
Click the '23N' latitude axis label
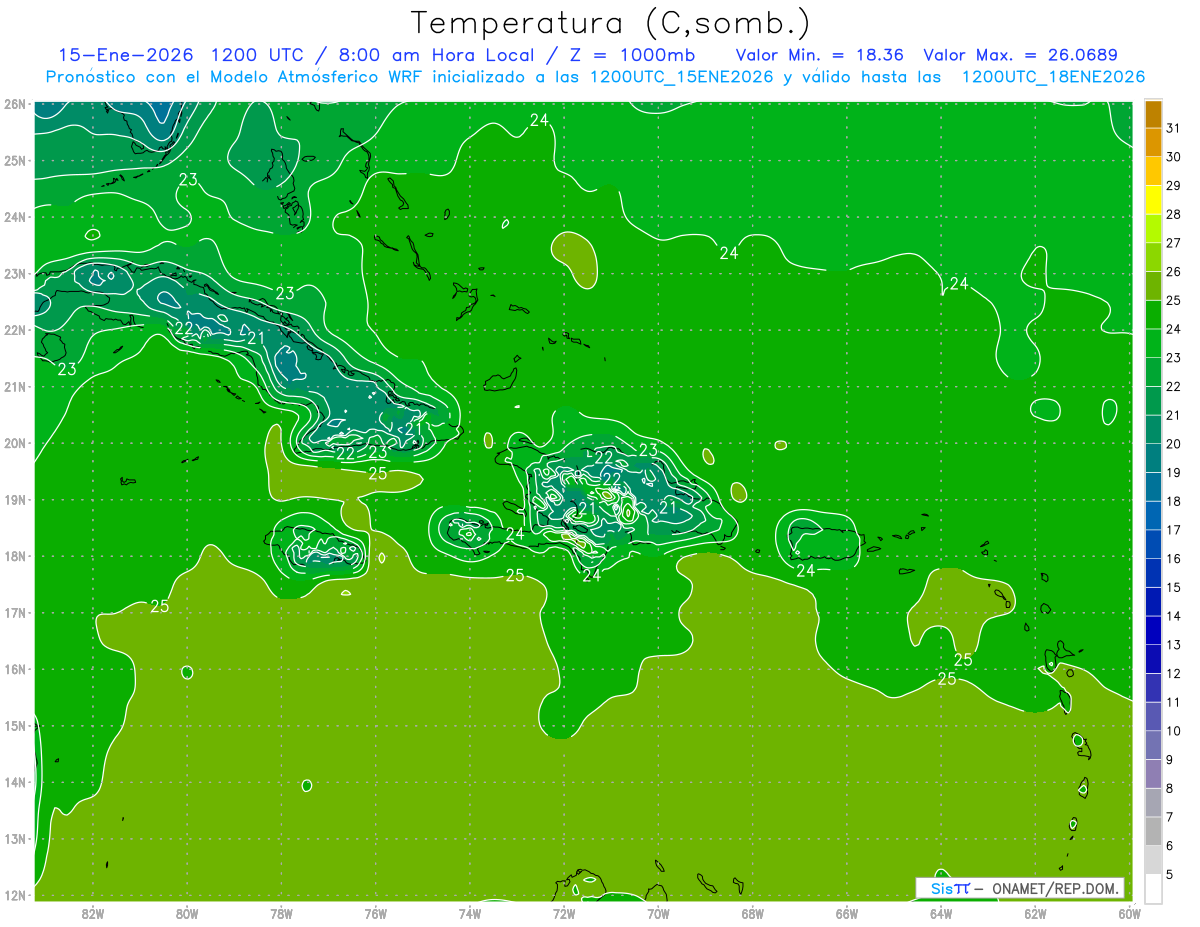pyautogui.click(x=15, y=273)
